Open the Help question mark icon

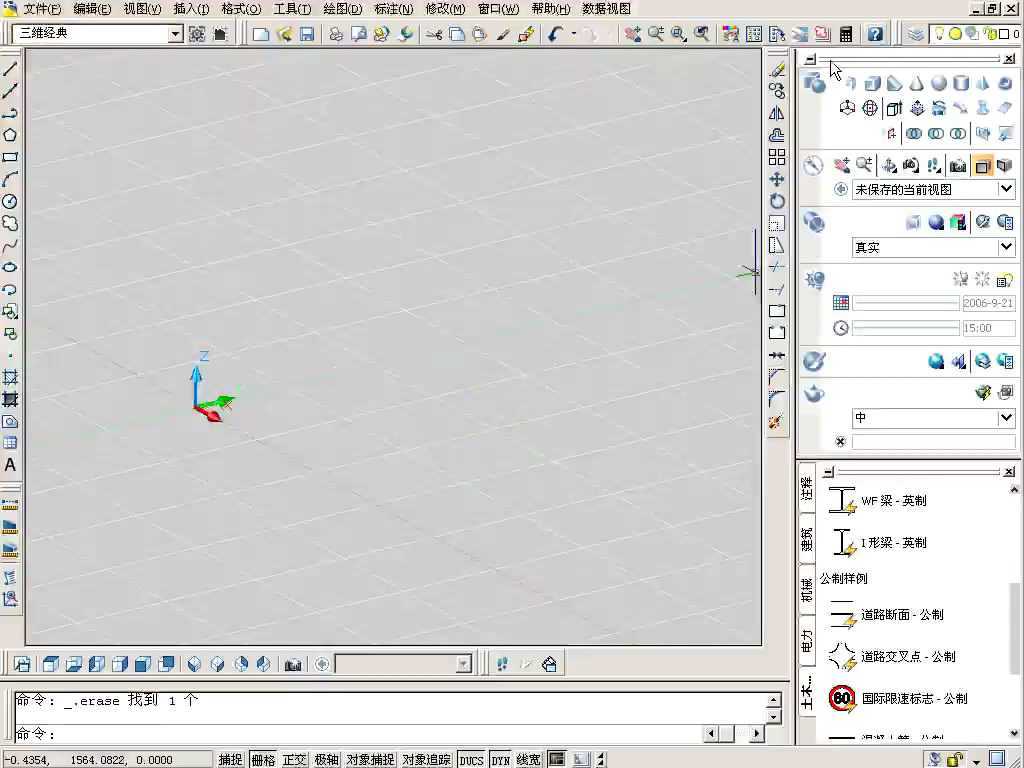[875, 34]
